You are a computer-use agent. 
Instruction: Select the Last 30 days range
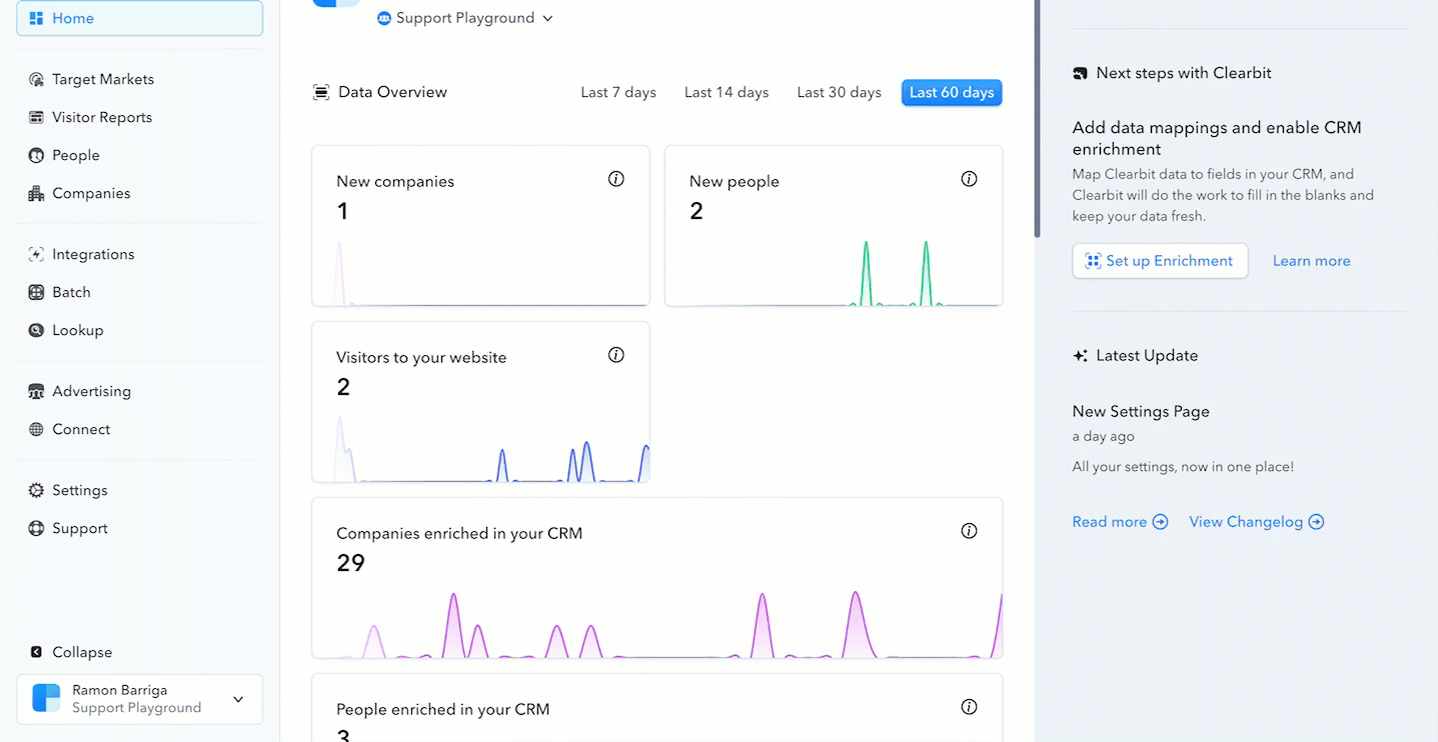(x=839, y=92)
